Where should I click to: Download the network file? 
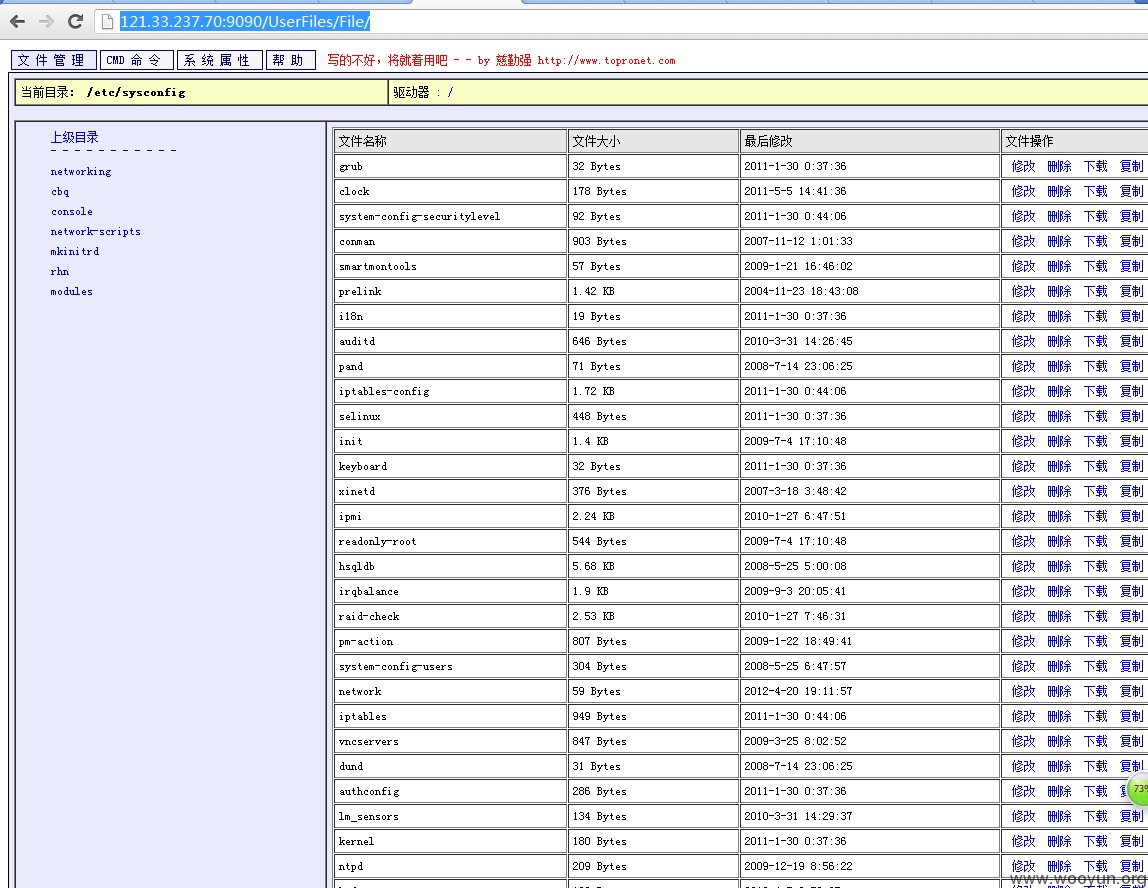pos(1096,691)
